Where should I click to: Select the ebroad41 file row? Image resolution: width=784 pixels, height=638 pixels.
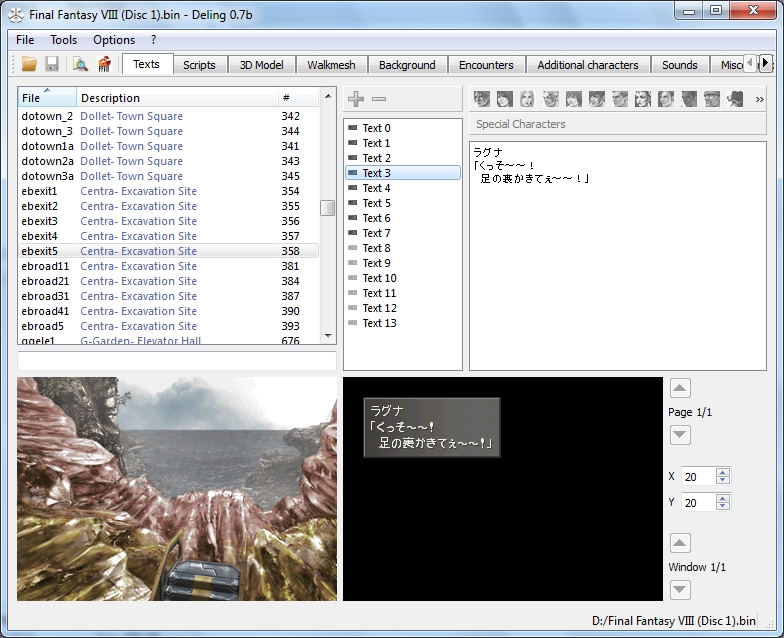[x=168, y=311]
